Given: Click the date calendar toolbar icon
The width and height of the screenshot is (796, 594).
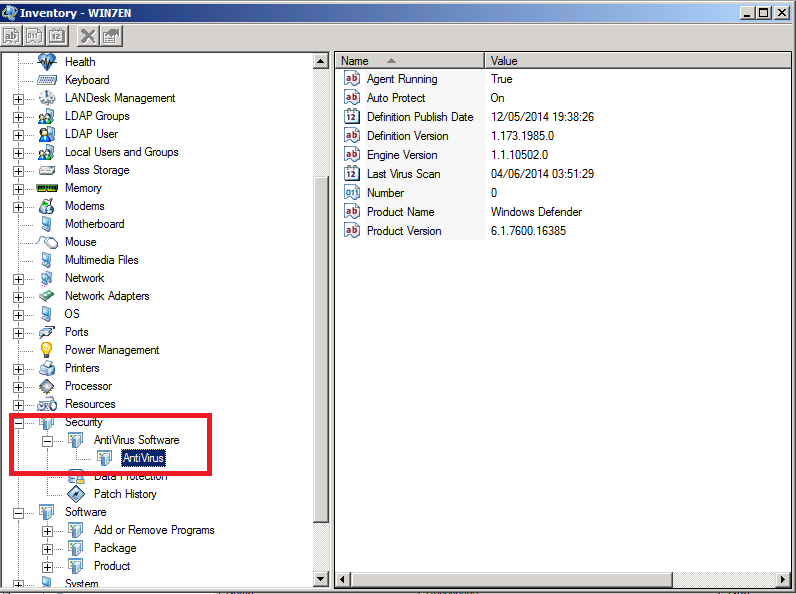Looking at the screenshot, I should click(57, 36).
